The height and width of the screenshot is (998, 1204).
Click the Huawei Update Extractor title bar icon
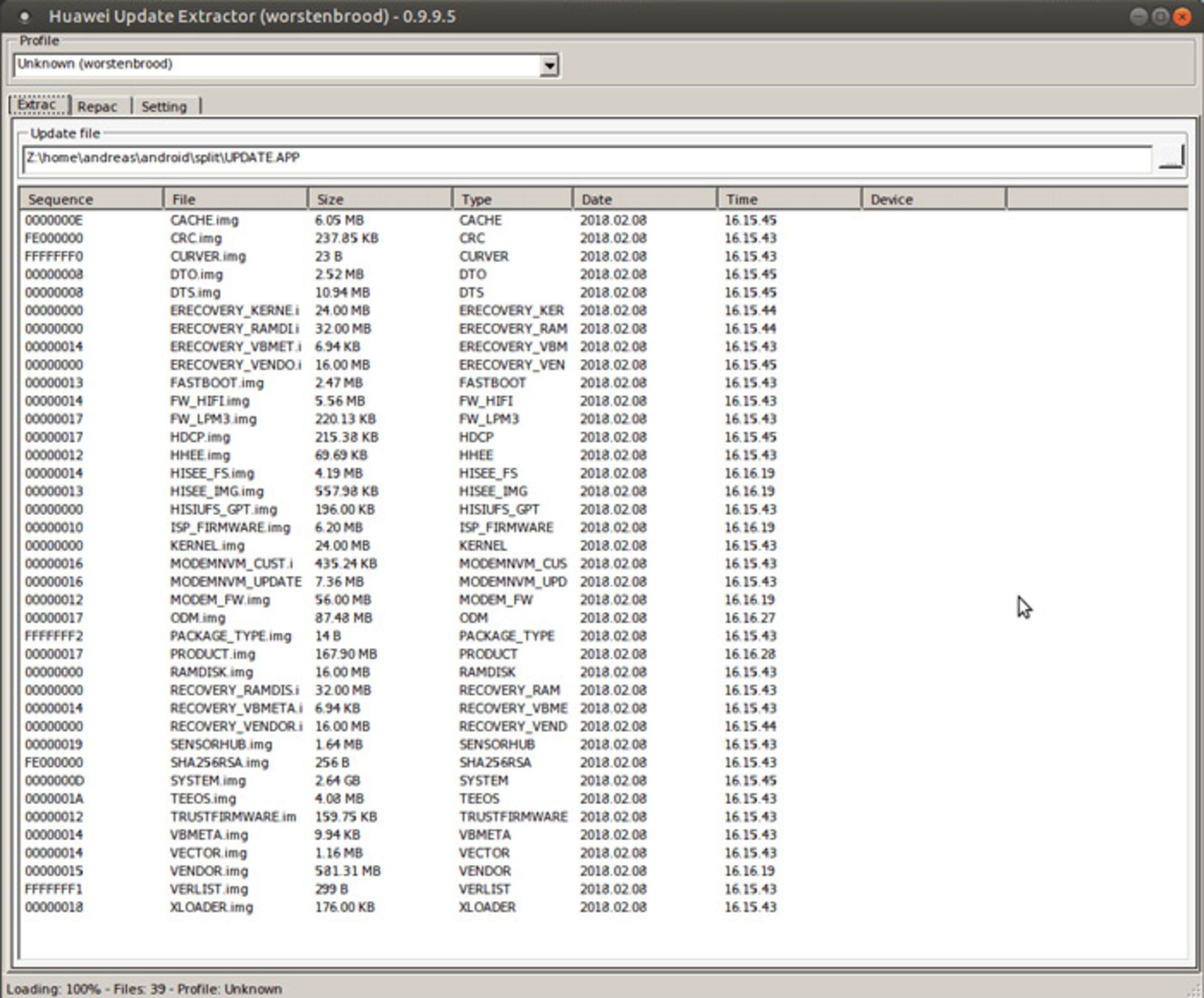(x=25, y=17)
